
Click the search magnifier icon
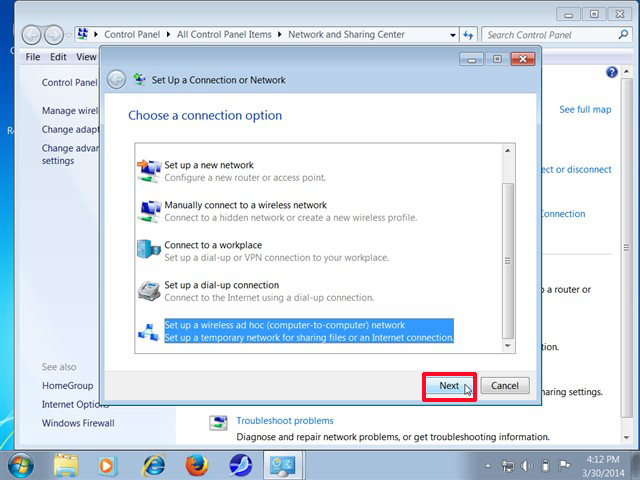point(623,35)
